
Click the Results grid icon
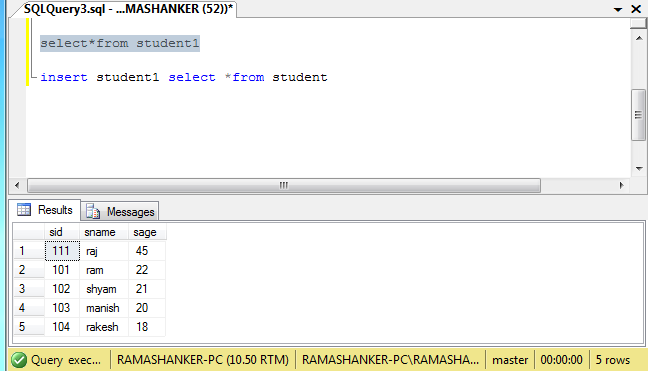coord(24,210)
